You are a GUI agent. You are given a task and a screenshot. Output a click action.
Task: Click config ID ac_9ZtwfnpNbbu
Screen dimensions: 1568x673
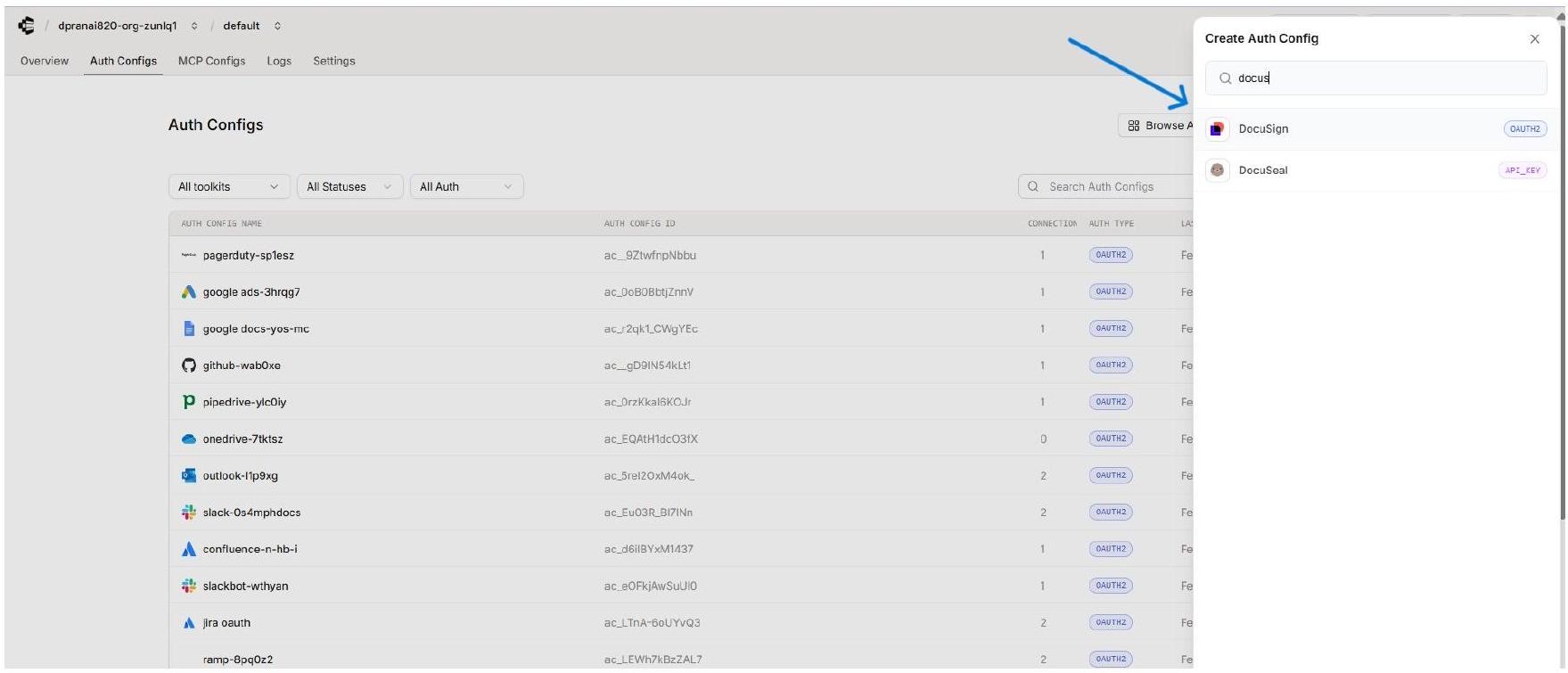coord(650,255)
